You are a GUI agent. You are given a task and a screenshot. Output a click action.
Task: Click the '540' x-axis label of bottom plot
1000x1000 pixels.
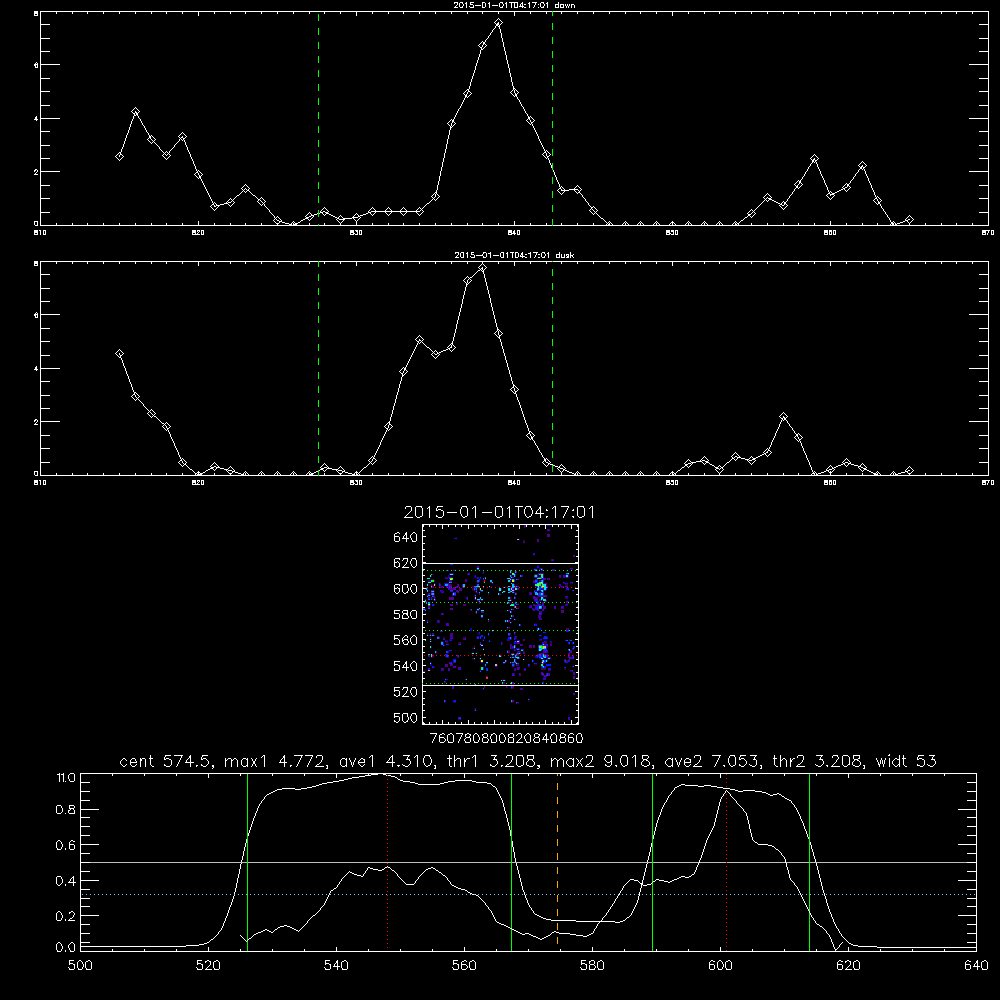(336, 966)
